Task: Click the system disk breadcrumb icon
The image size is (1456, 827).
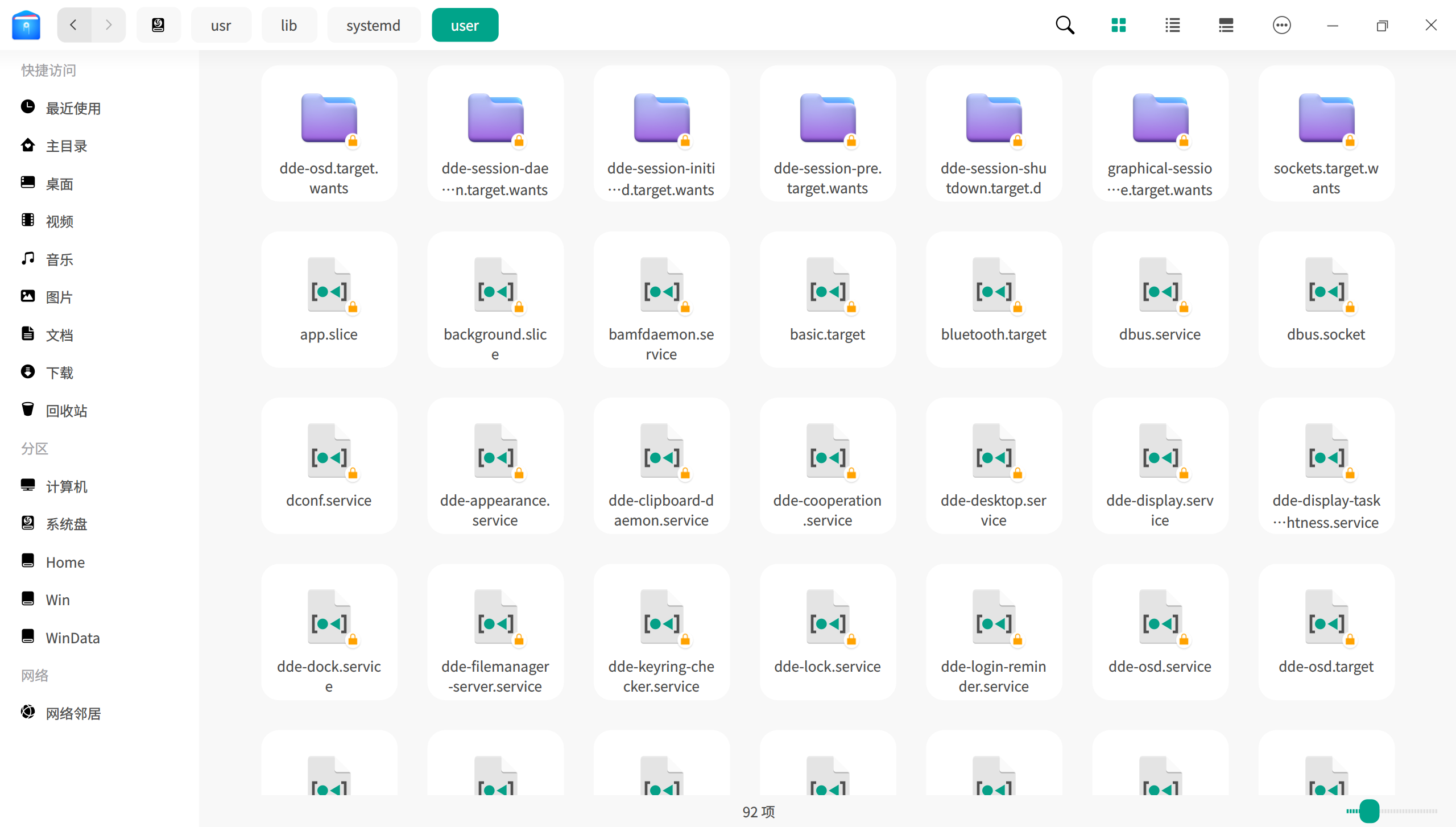Action: 158,25
